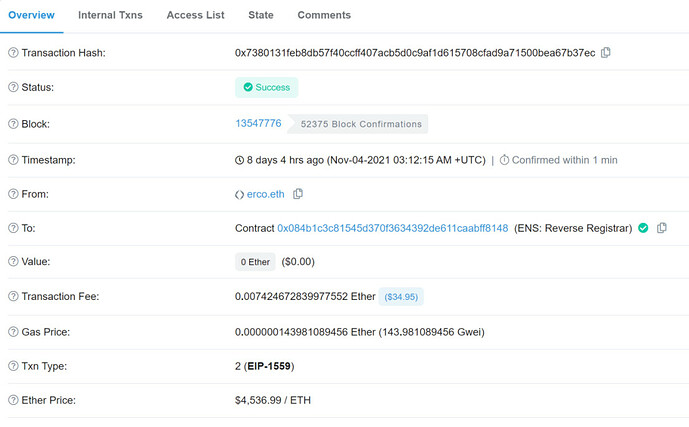Select the Overview tab
This screenshot has height=427, width=689.
[31, 15]
